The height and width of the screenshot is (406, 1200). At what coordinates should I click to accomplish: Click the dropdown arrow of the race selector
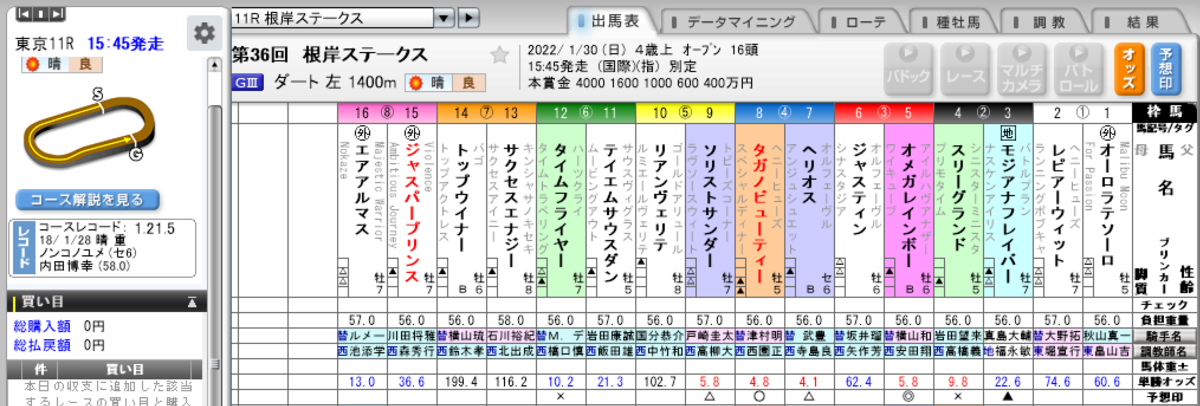tap(444, 18)
